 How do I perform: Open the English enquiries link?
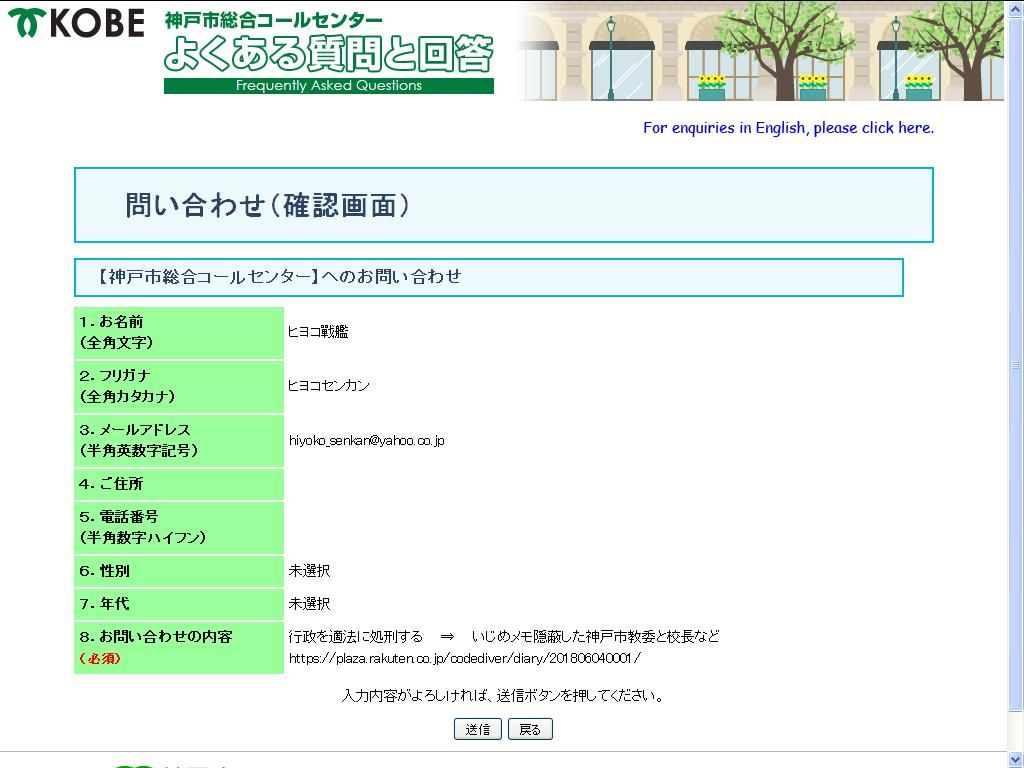[788, 128]
